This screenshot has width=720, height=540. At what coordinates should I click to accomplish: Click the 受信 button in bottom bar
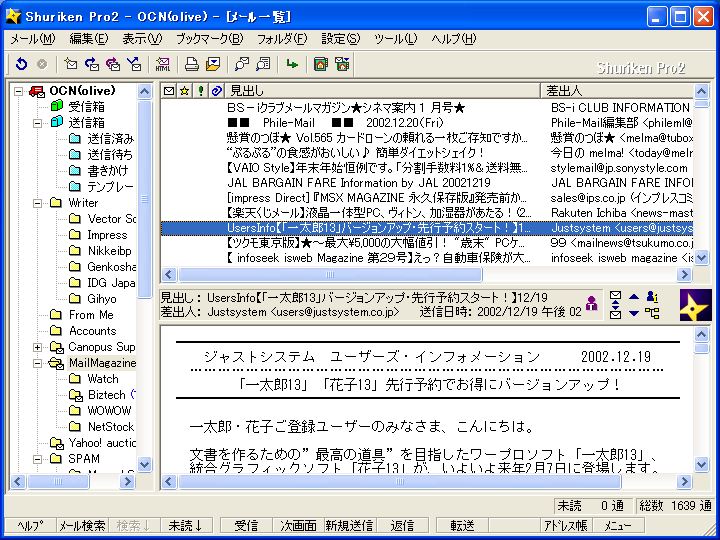pos(247,525)
